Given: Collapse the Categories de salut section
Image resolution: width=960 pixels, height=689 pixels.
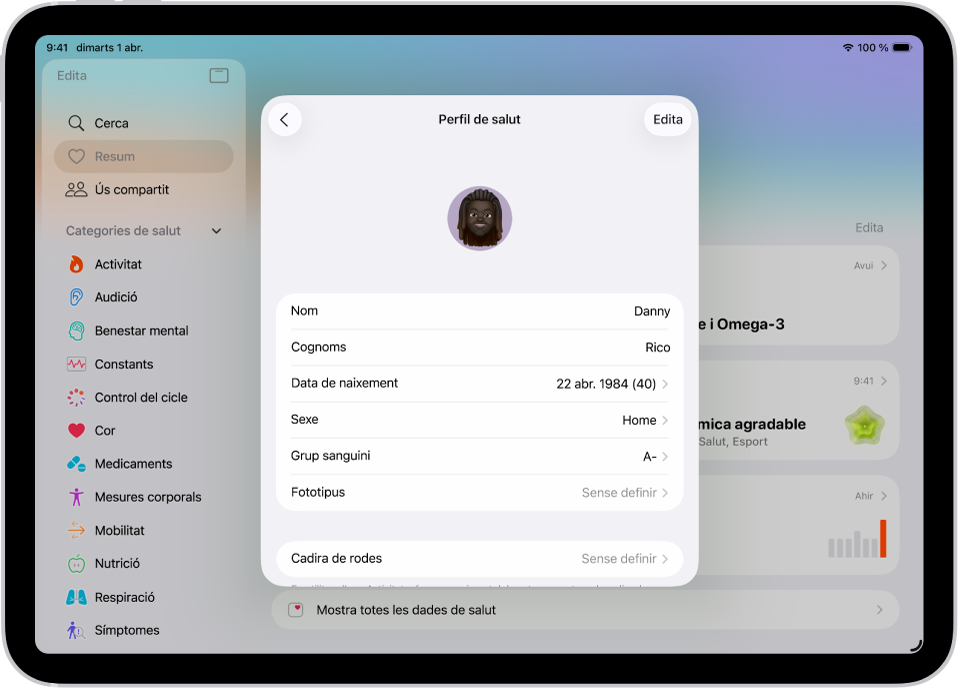Looking at the screenshot, I should click(216, 231).
